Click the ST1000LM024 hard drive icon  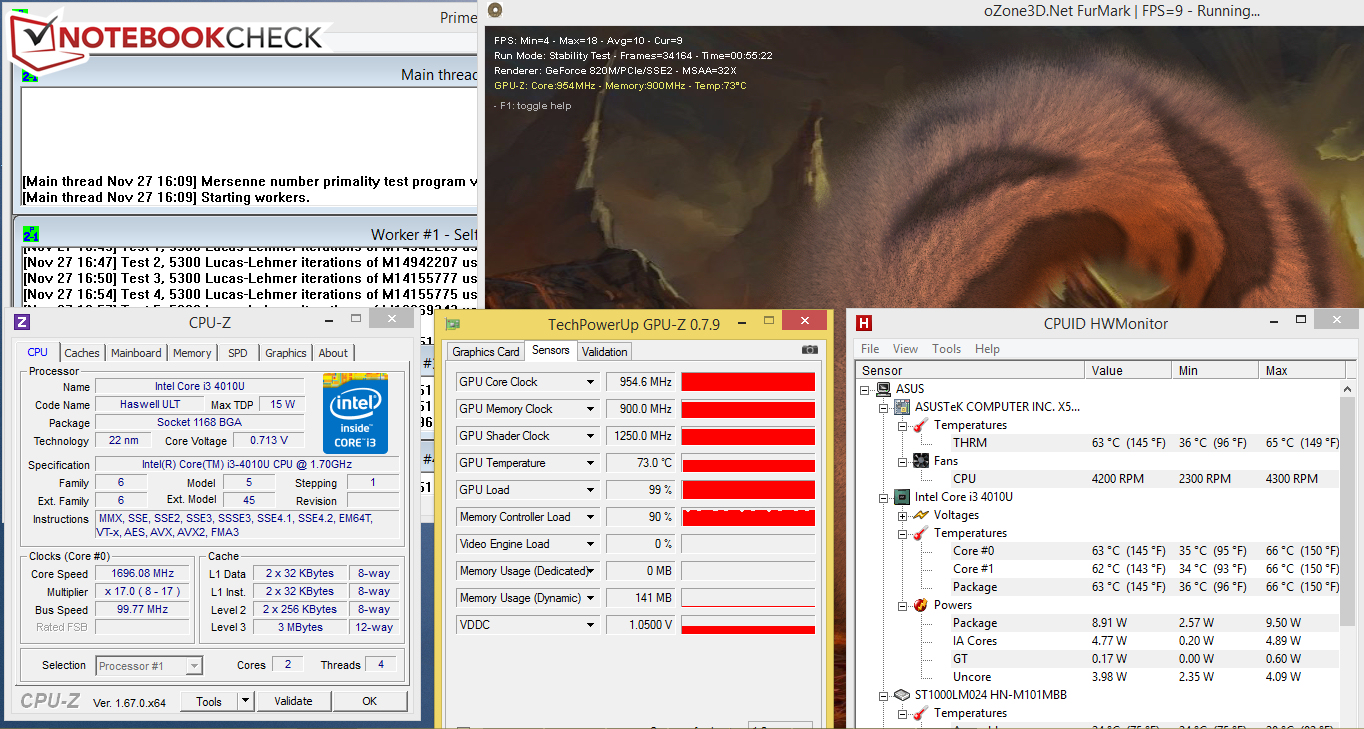[x=902, y=695]
